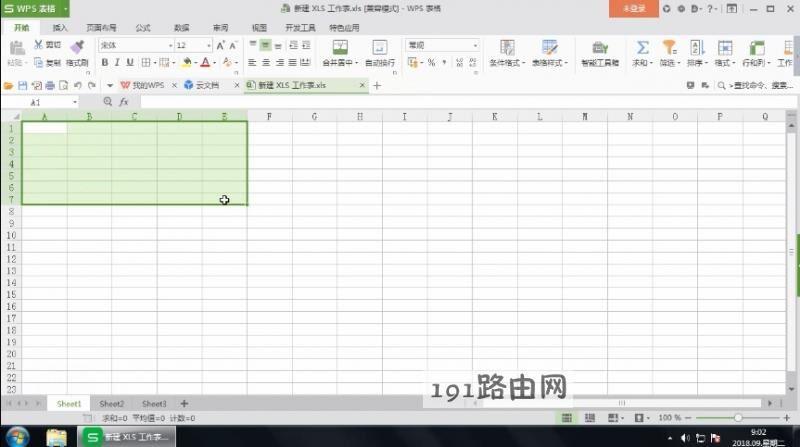Switch to Sheet3 tab
The width and height of the screenshot is (800, 447).
(154, 404)
